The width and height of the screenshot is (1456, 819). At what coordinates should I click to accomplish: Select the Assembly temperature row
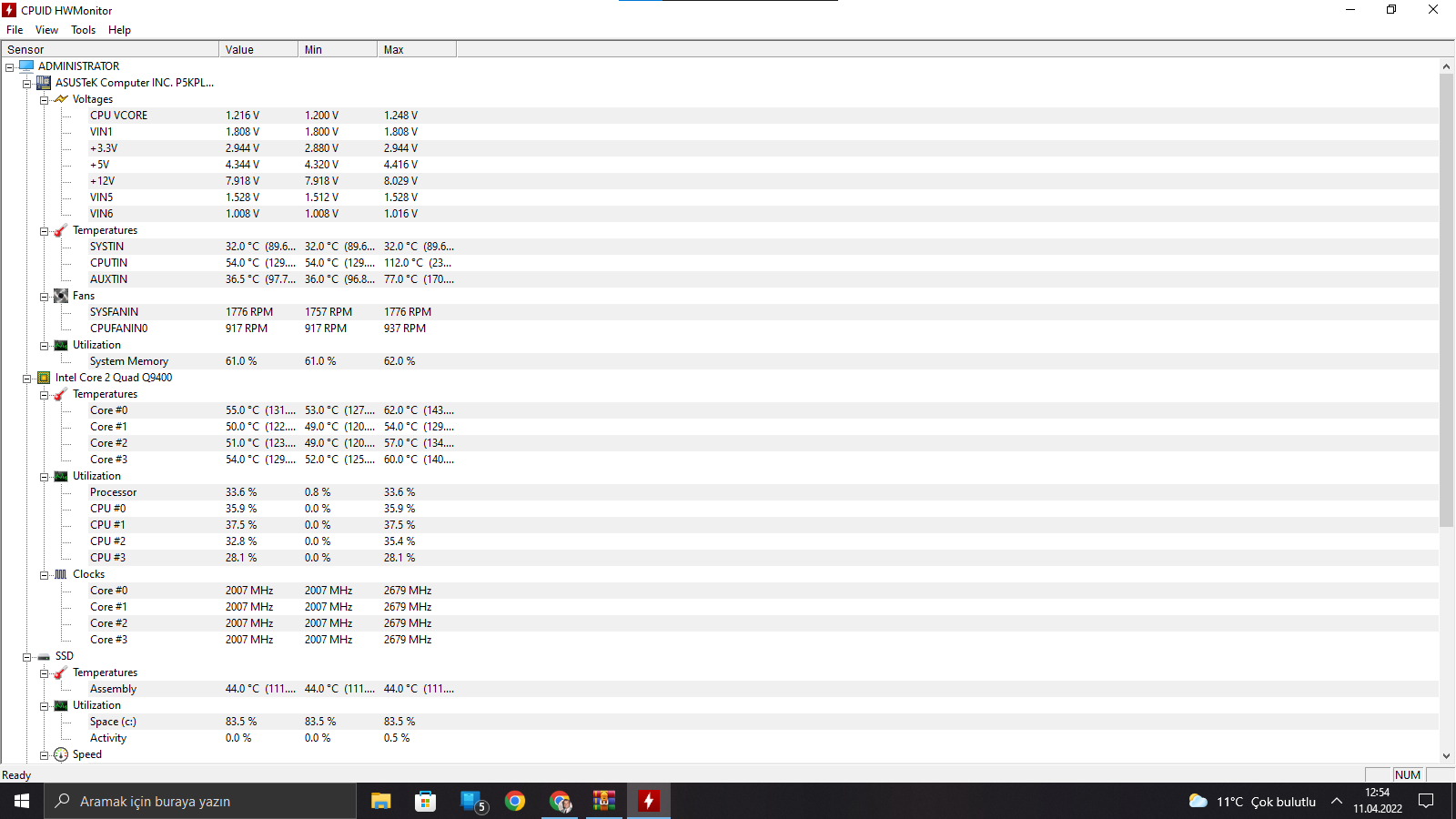point(720,689)
